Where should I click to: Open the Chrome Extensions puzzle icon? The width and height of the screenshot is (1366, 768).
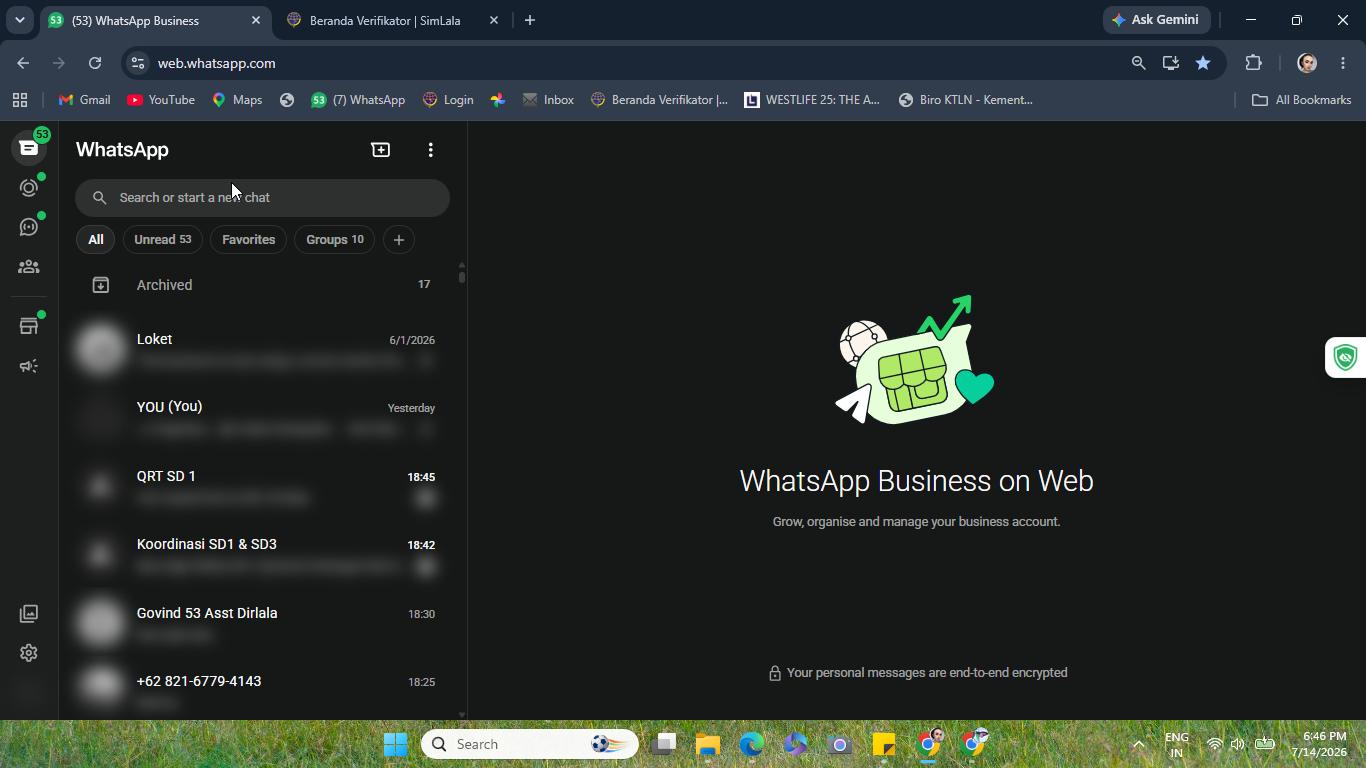1253,63
